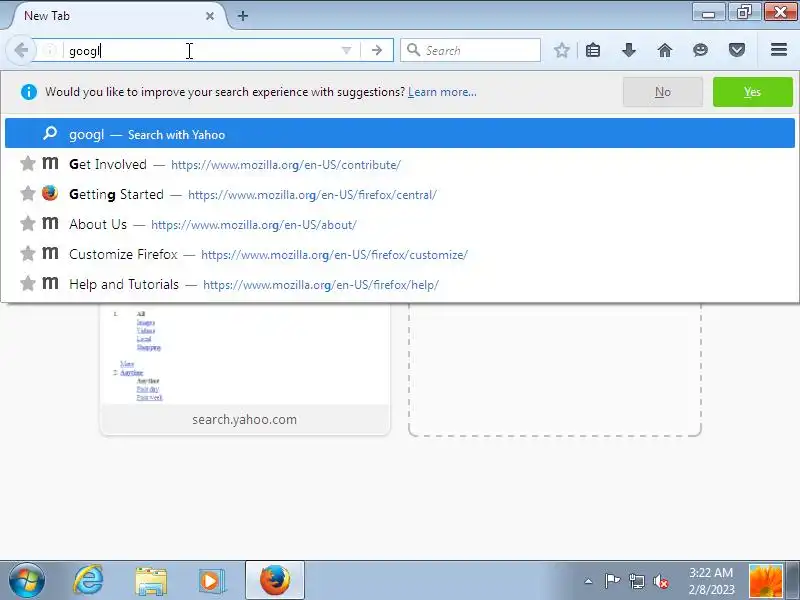Bookmark this page with the star icon

561,50
